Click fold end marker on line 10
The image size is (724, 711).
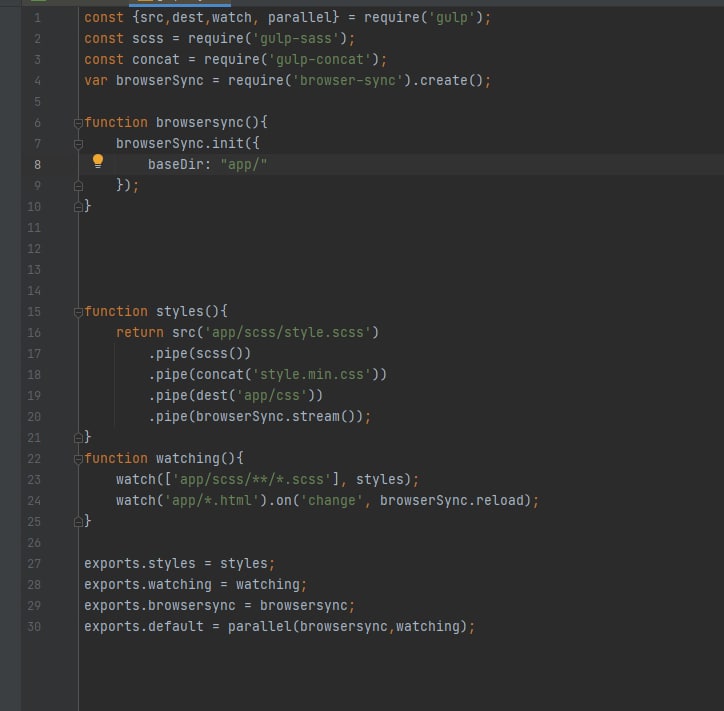click(78, 207)
